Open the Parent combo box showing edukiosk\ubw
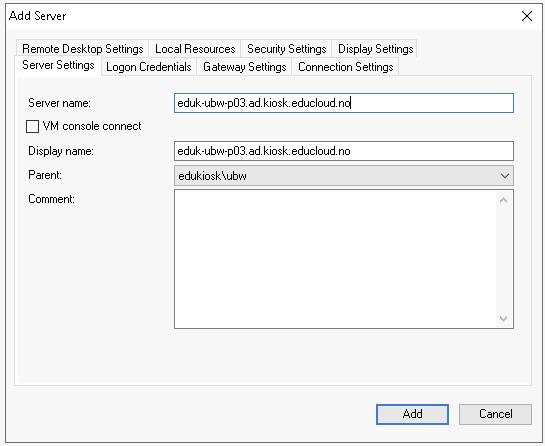 pyautogui.click(x=344, y=176)
